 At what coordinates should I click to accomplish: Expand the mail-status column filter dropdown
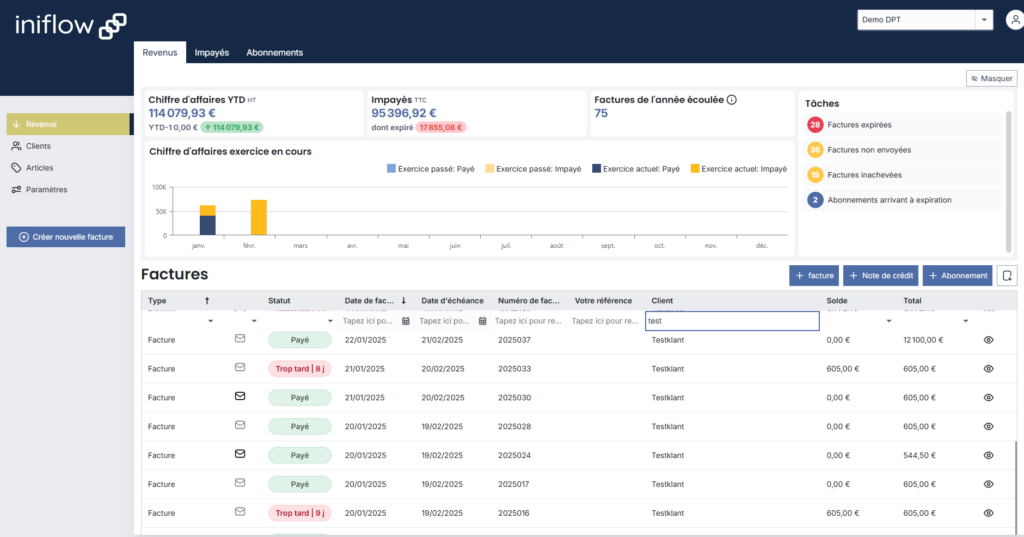pyautogui.click(x=254, y=321)
